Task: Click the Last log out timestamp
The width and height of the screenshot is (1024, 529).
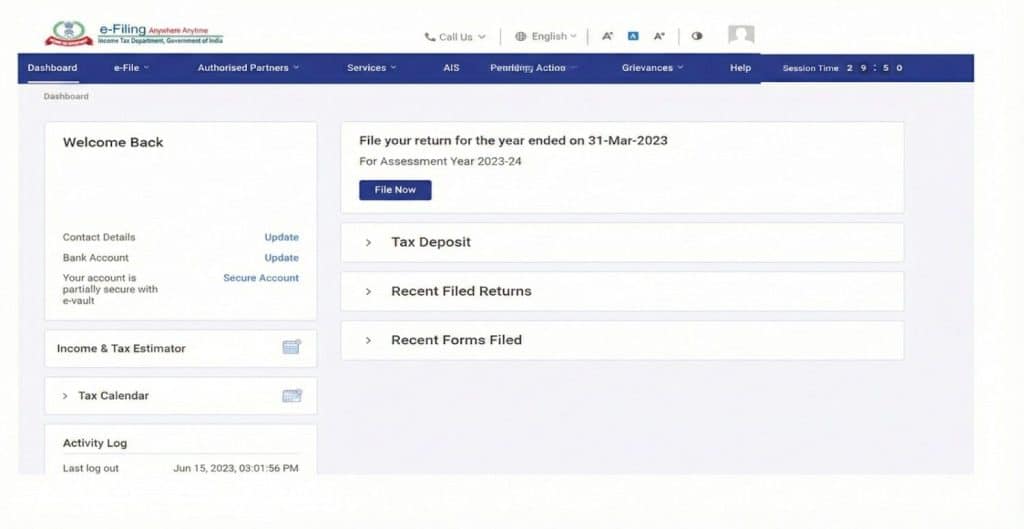Action: (x=236, y=468)
